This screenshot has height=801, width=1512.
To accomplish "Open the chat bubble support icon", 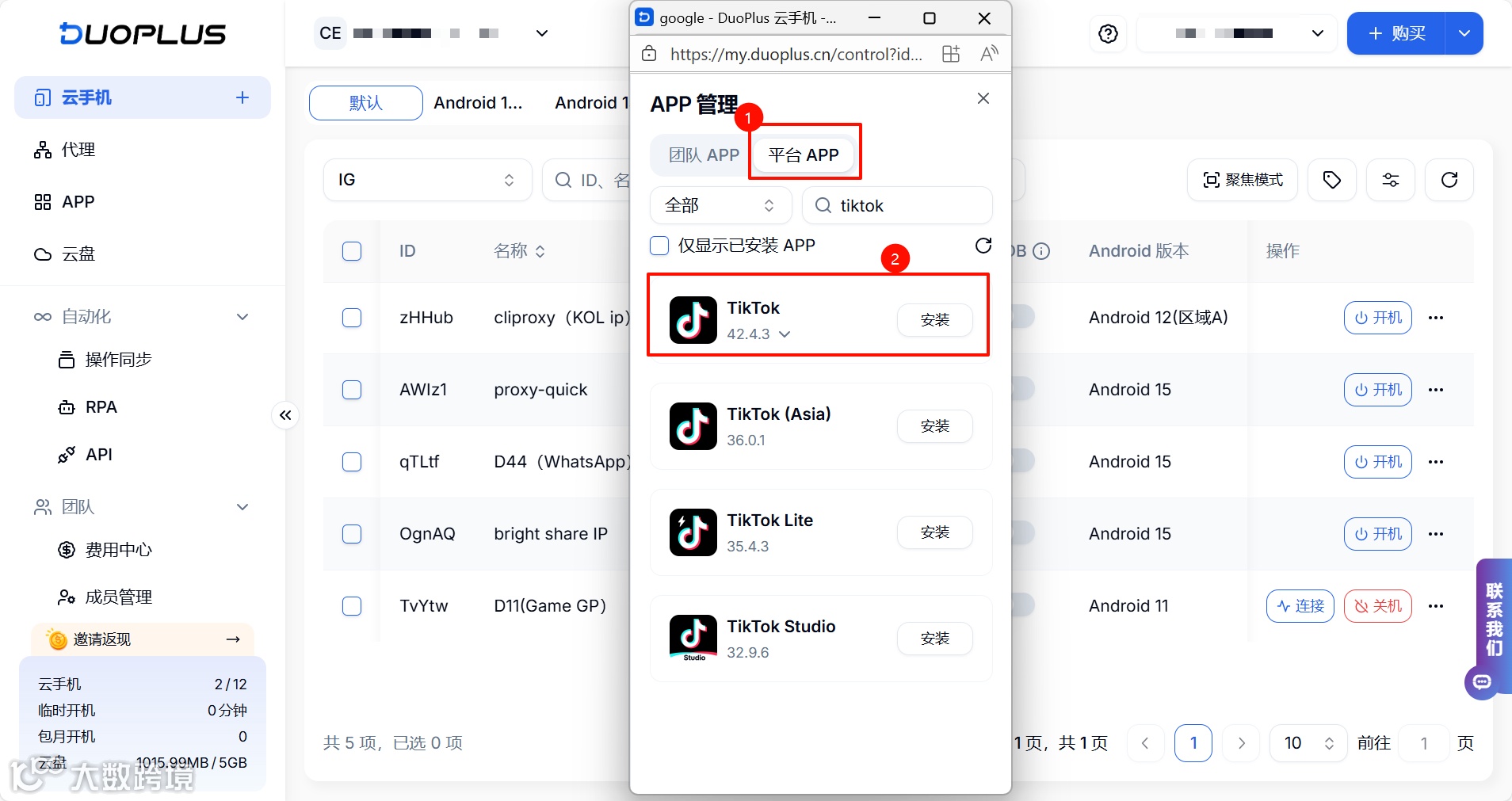I will tap(1482, 682).
